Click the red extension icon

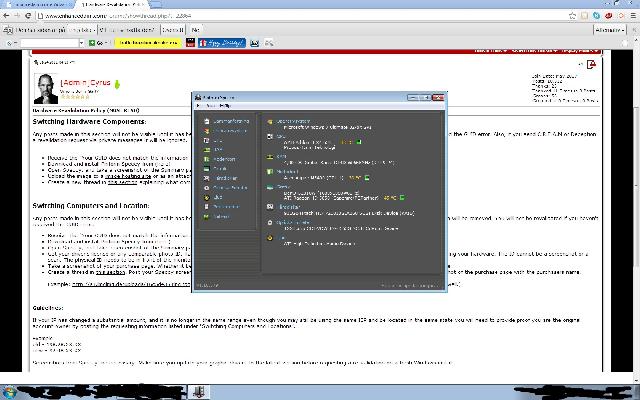pos(609,16)
